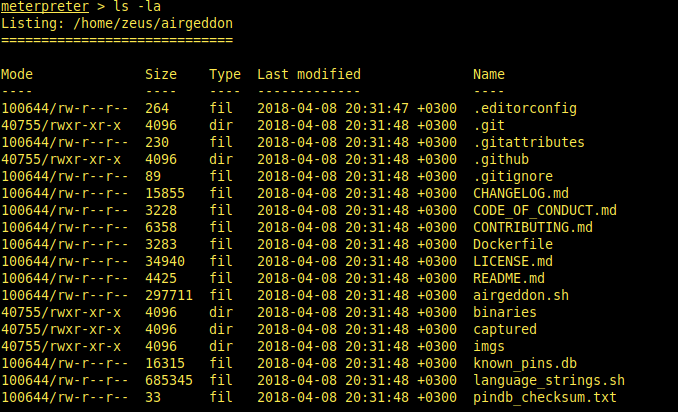Click the CHANGELOG.md file name
This screenshot has width=678, height=412.
pyautogui.click(x=521, y=193)
